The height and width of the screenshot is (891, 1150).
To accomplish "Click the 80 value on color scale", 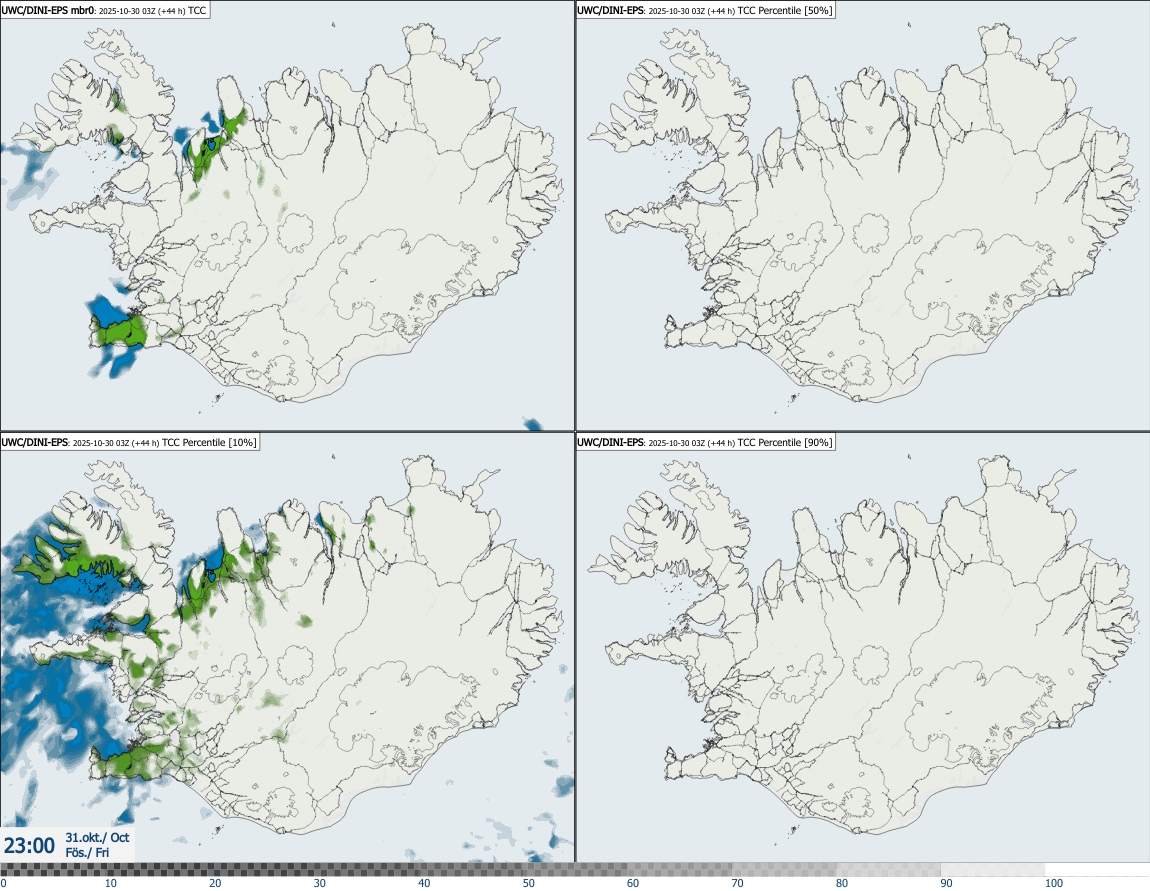I will pos(842,883).
